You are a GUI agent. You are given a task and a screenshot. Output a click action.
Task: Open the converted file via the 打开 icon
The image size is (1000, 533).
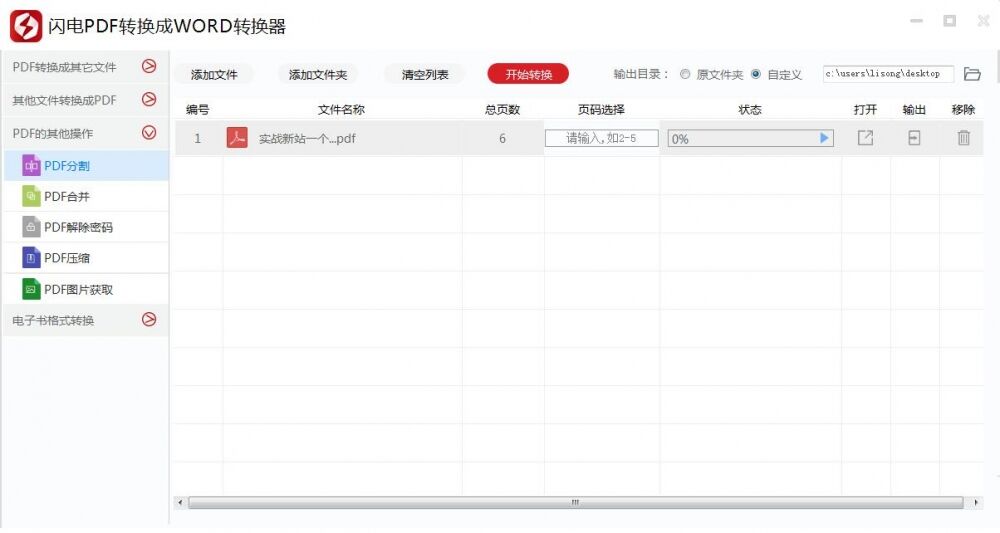865,138
